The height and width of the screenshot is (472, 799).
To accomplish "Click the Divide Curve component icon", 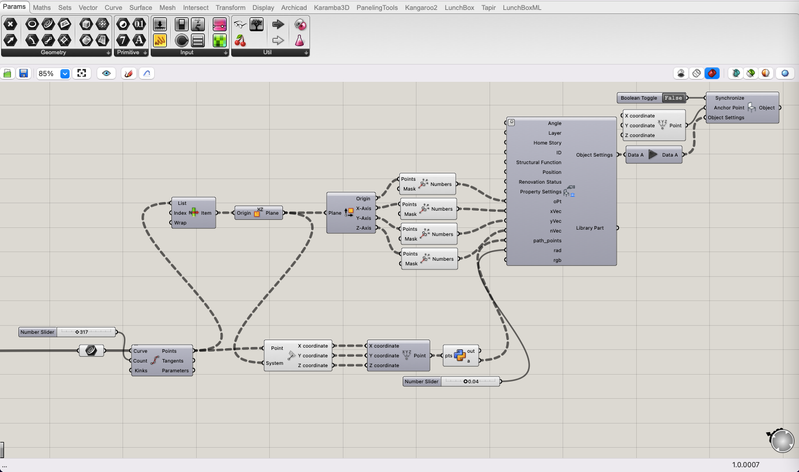I will [155, 361].
